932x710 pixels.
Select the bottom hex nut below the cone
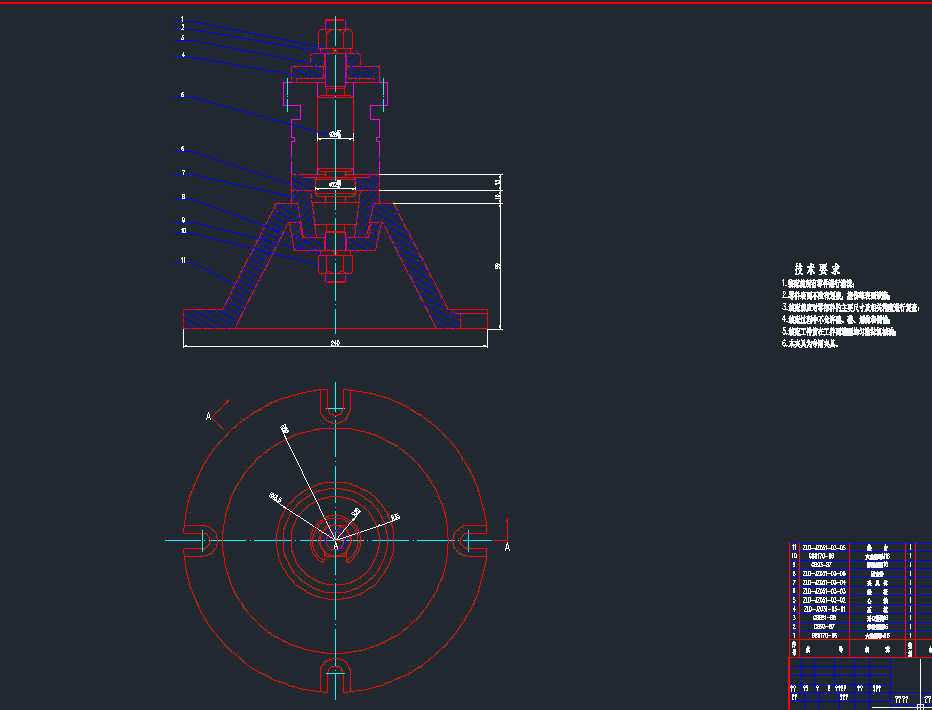point(336,262)
